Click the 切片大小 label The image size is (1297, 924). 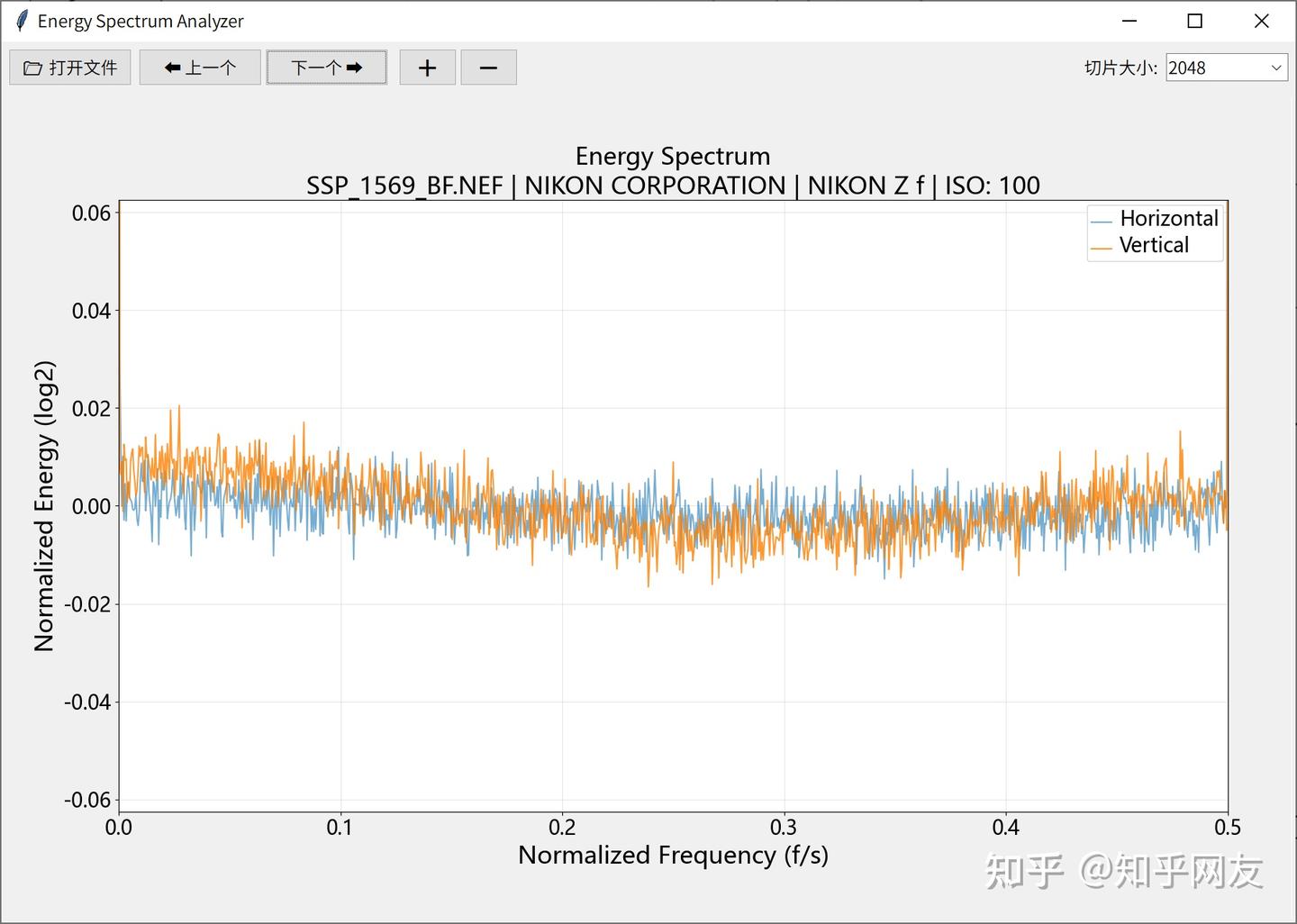click(1120, 68)
